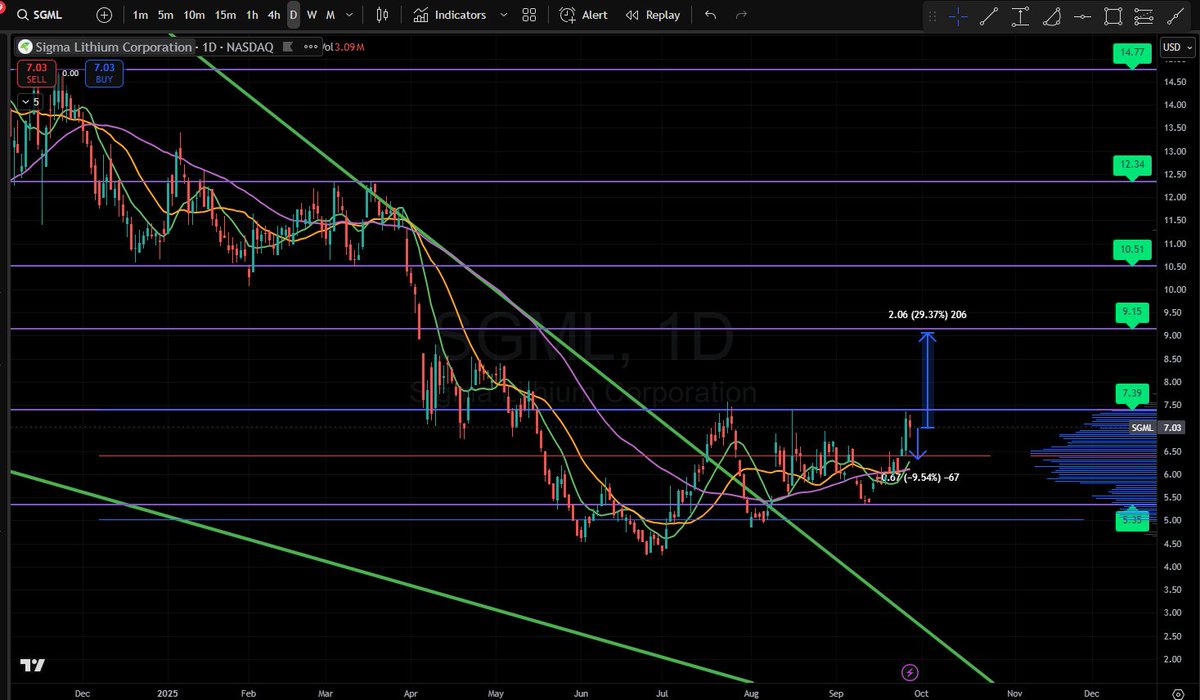Undo the last chart action
The image size is (1200, 700).
coord(710,15)
